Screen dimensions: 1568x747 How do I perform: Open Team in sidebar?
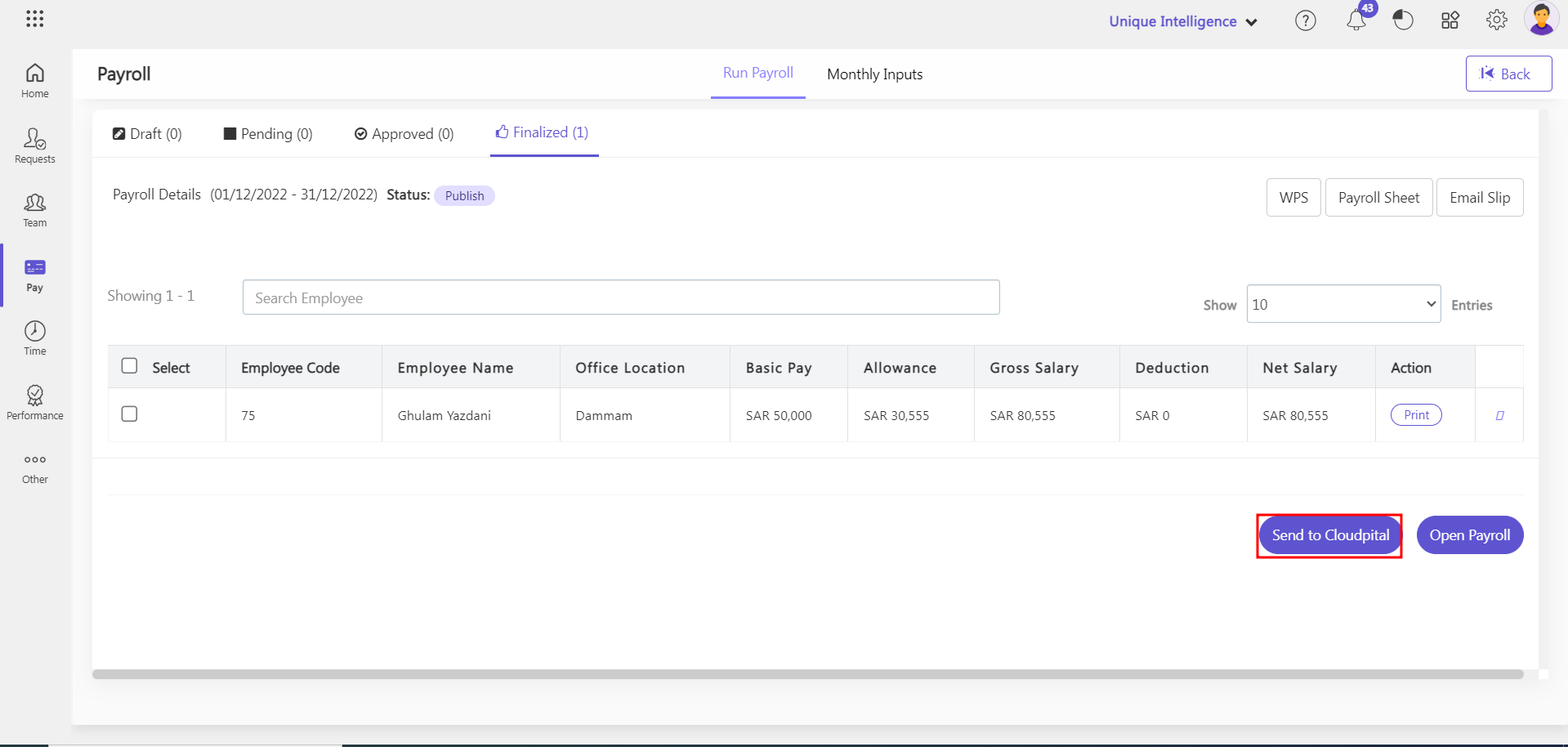(35, 210)
